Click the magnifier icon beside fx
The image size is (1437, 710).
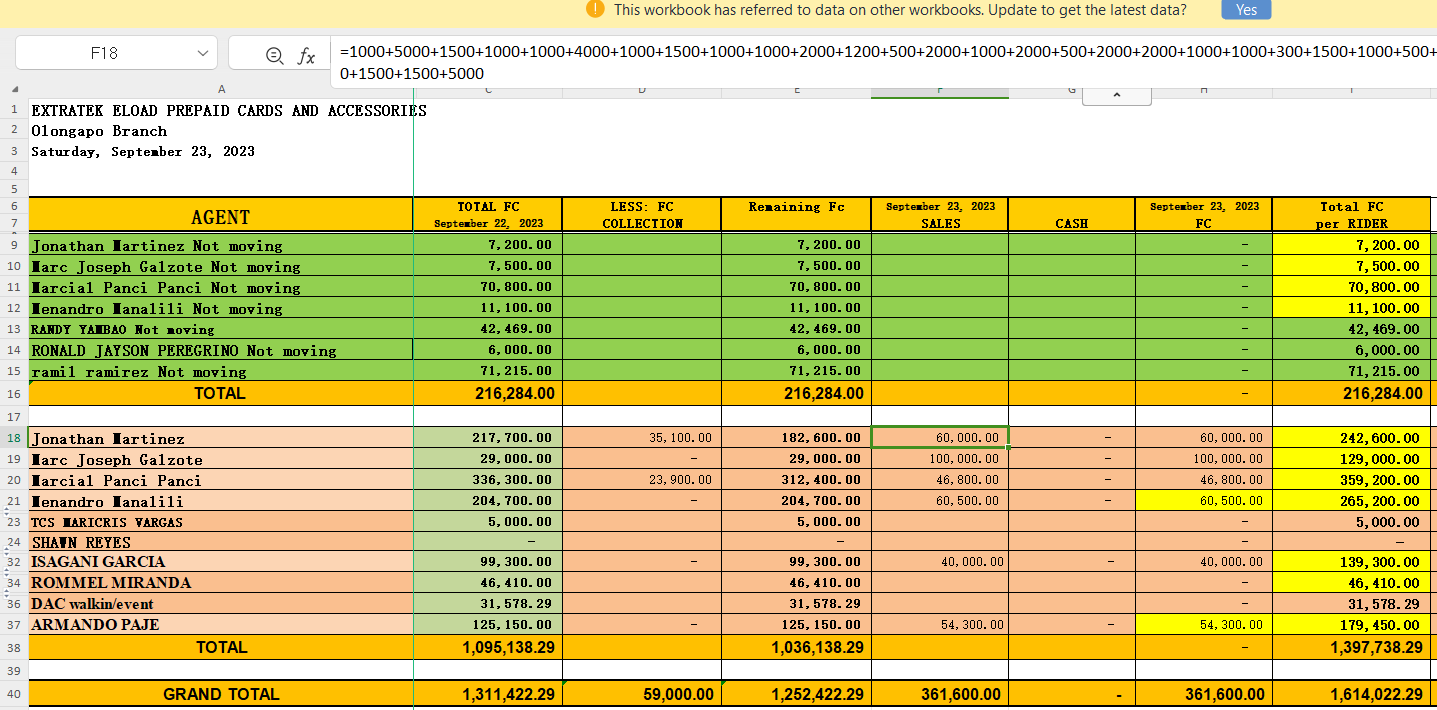click(x=274, y=55)
